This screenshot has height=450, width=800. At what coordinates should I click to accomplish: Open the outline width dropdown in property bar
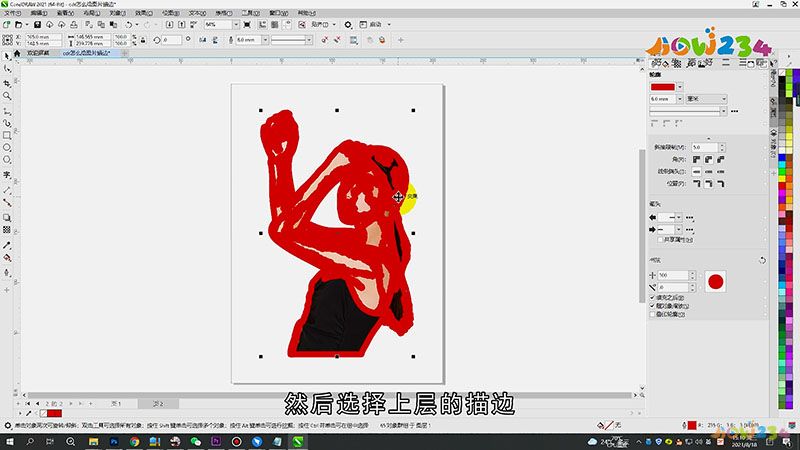coord(265,40)
